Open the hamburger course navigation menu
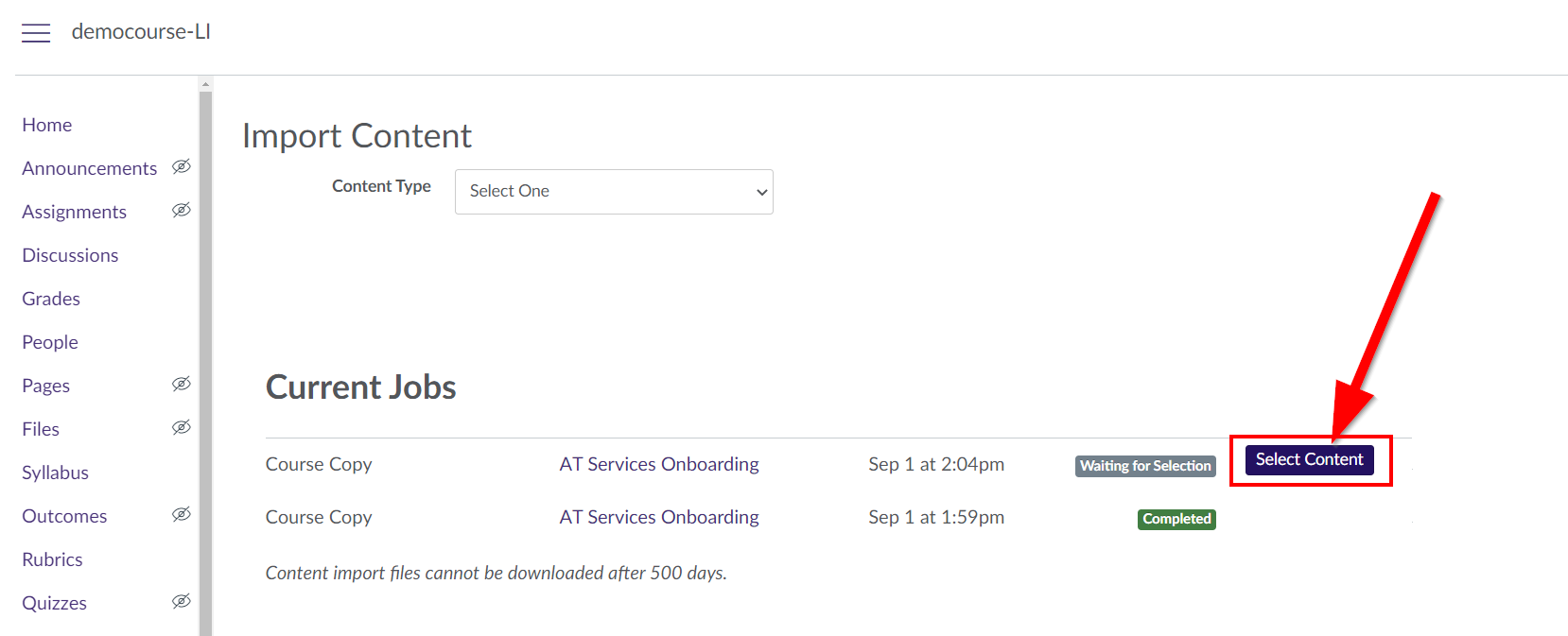 point(36,33)
